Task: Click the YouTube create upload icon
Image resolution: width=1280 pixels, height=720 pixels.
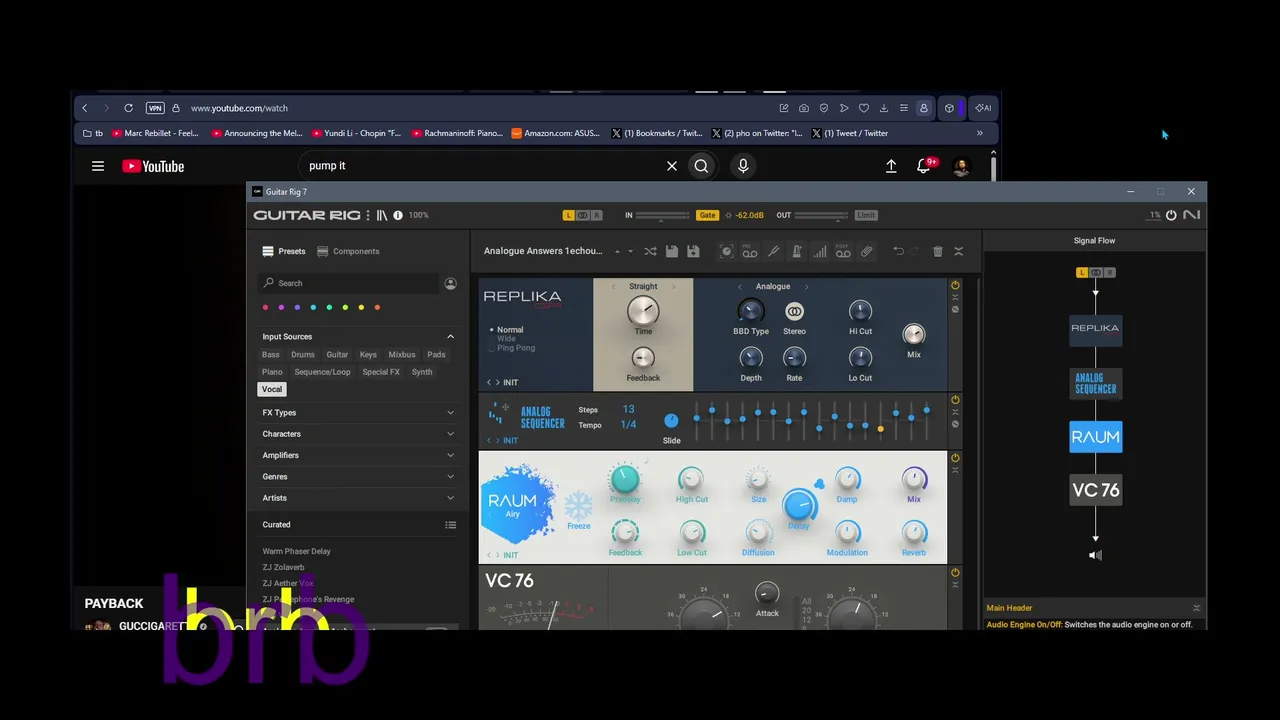Action: point(891,166)
